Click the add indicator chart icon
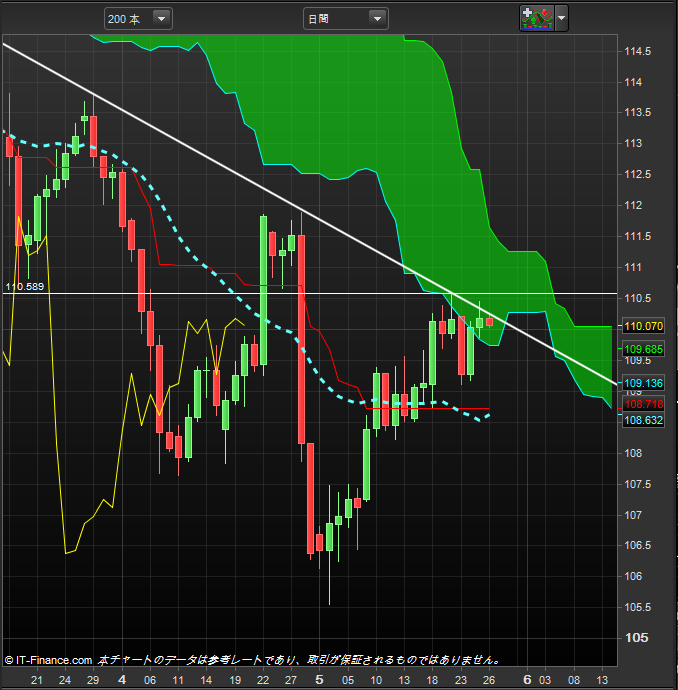The width and height of the screenshot is (678, 690). pyautogui.click(x=537, y=18)
